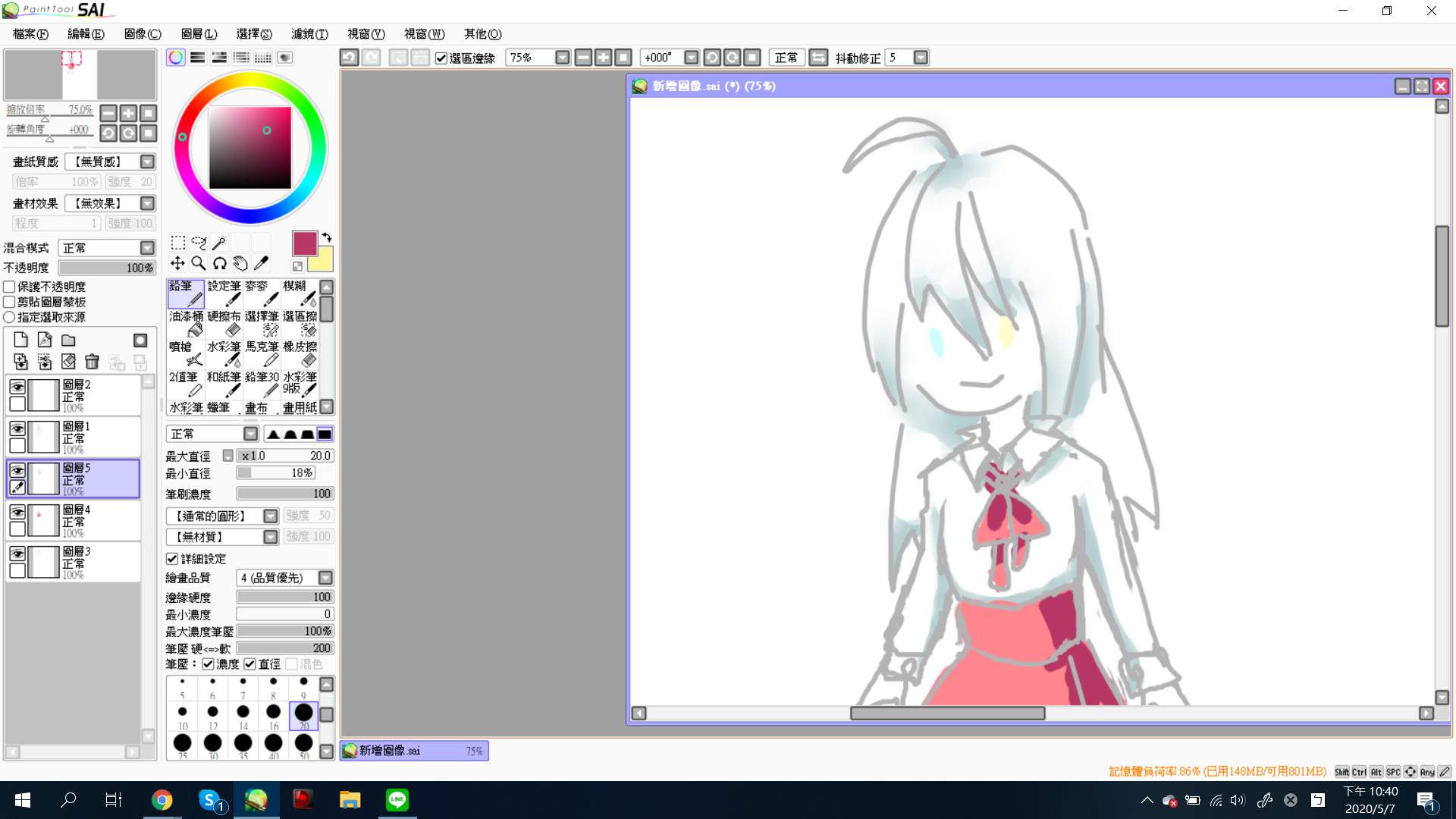This screenshot has height=819, width=1456.
Task: Toggle 詳細設定 checkbox
Action: pos(172,559)
